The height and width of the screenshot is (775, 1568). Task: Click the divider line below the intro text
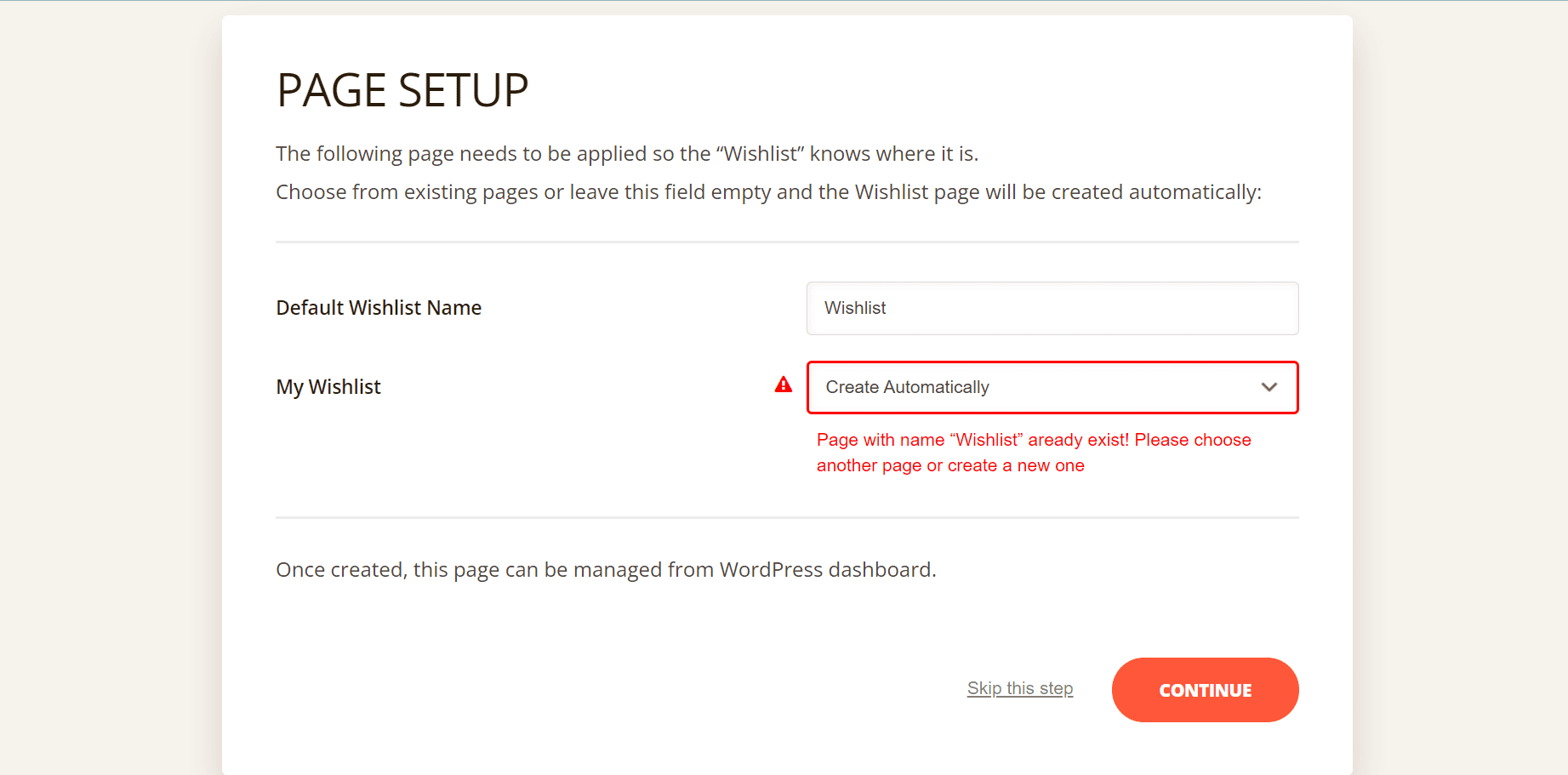[x=787, y=242]
